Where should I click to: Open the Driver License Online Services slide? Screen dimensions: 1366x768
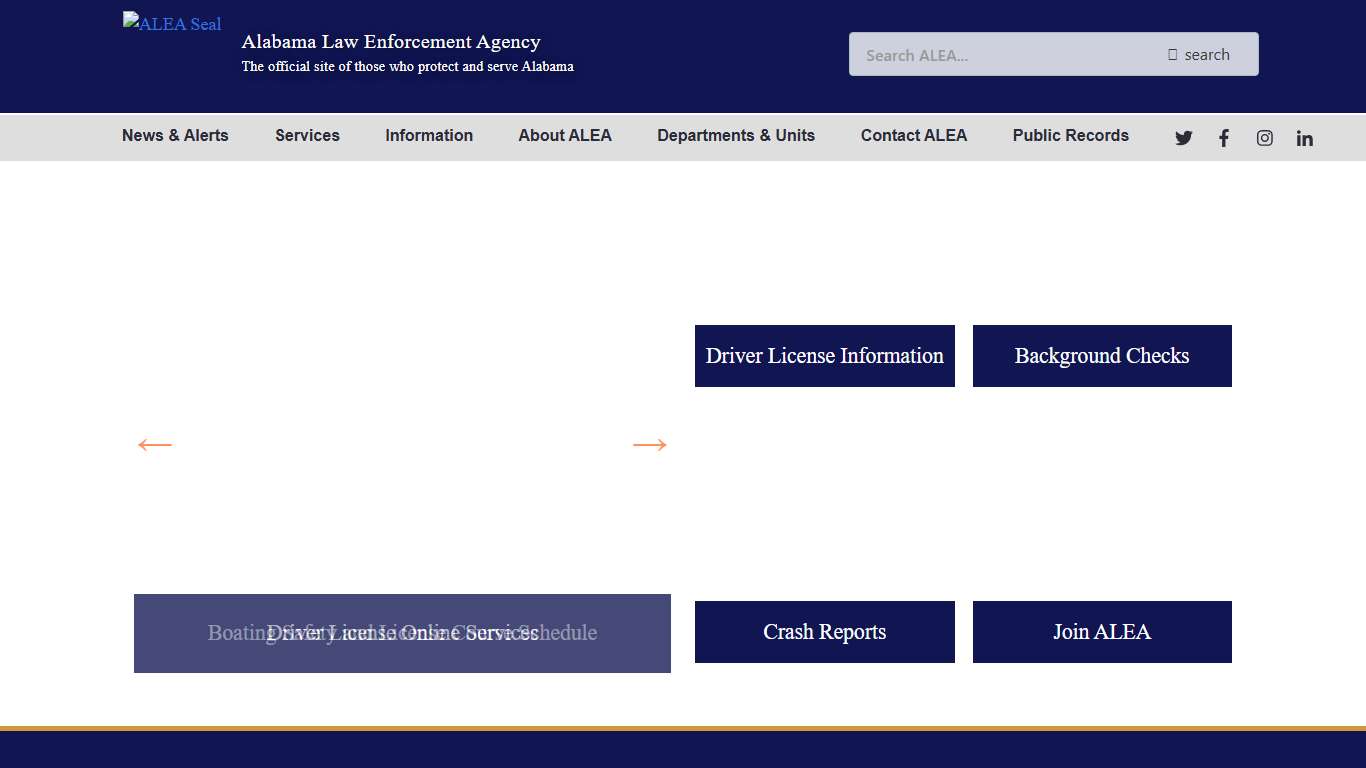[x=401, y=633]
